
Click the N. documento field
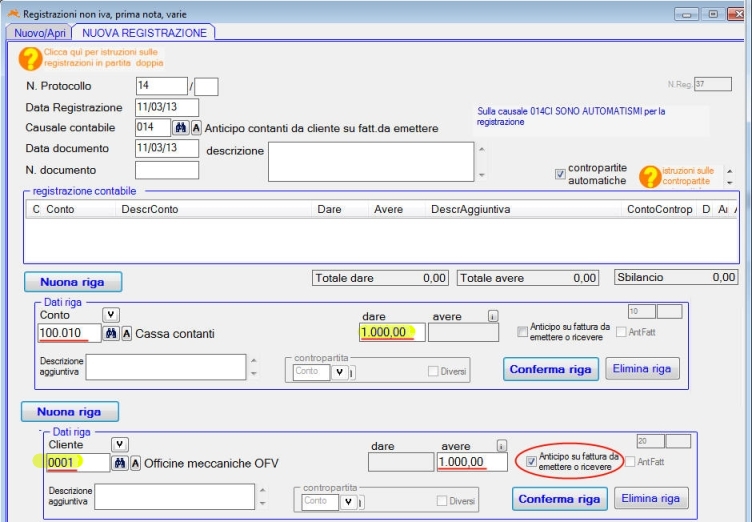167,170
